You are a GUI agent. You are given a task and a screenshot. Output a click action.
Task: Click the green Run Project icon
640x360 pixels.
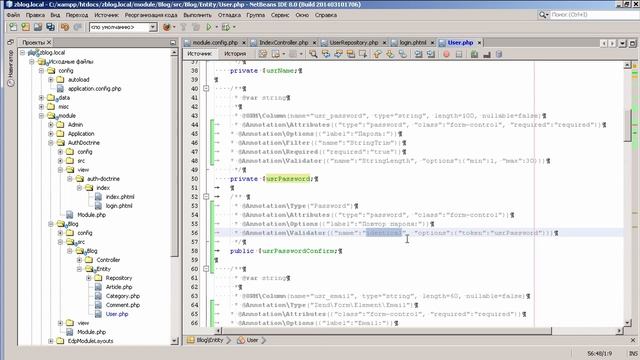click(x=209, y=27)
